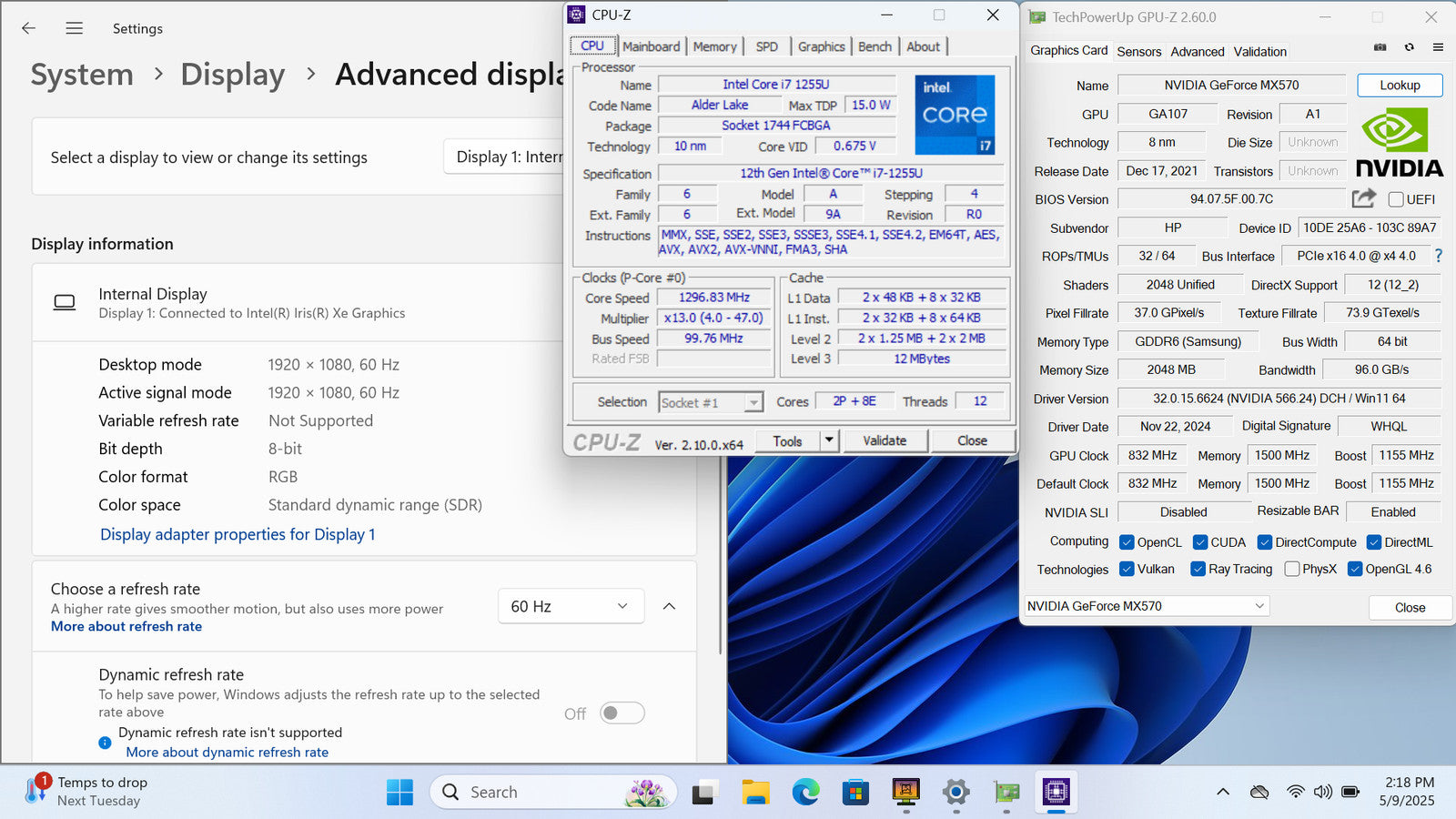
Task: Open the GPU-Z hamburger menu
Action: coord(1438,47)
